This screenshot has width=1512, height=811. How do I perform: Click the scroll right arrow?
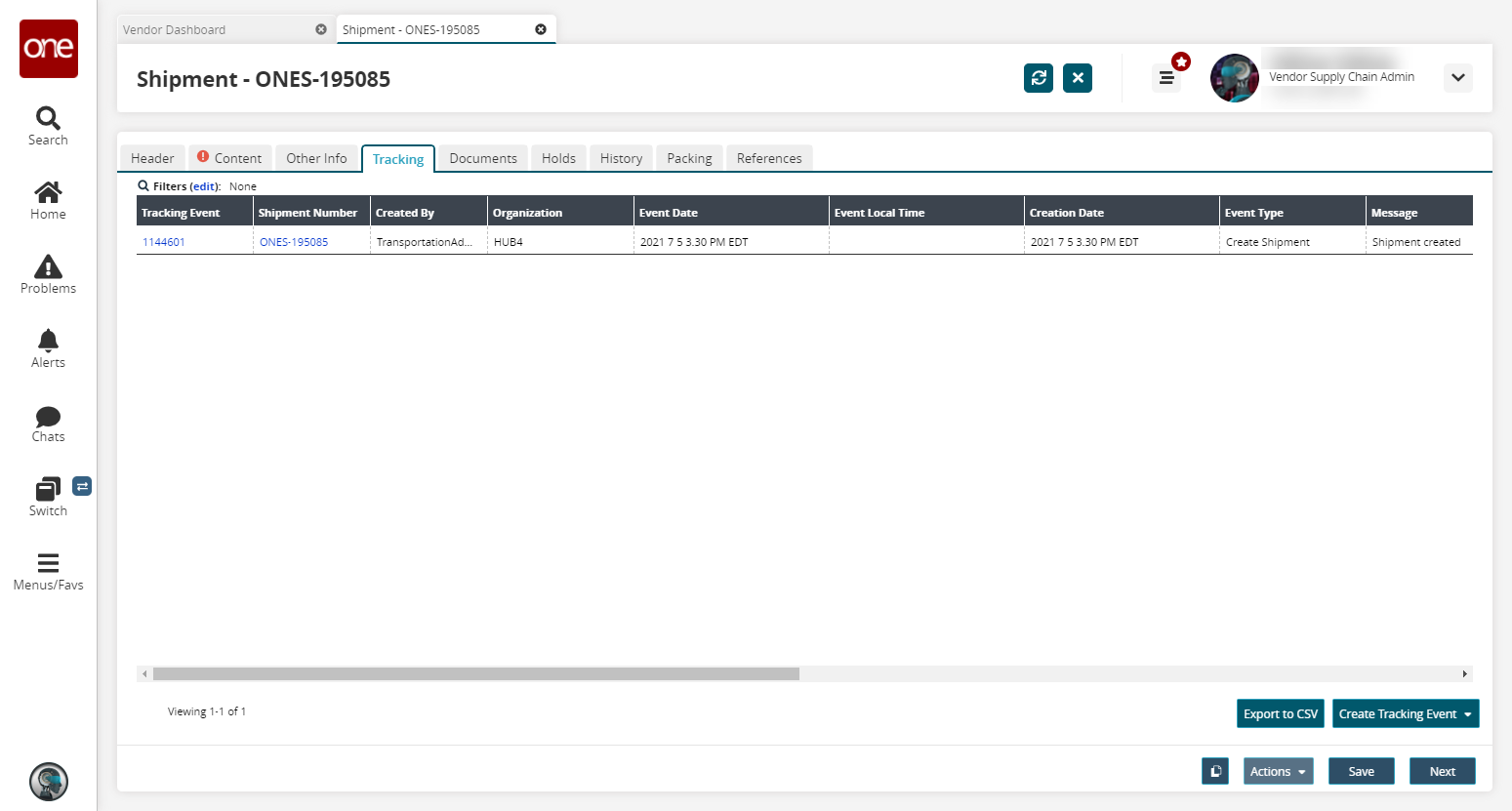click(x=1465, y=673)
